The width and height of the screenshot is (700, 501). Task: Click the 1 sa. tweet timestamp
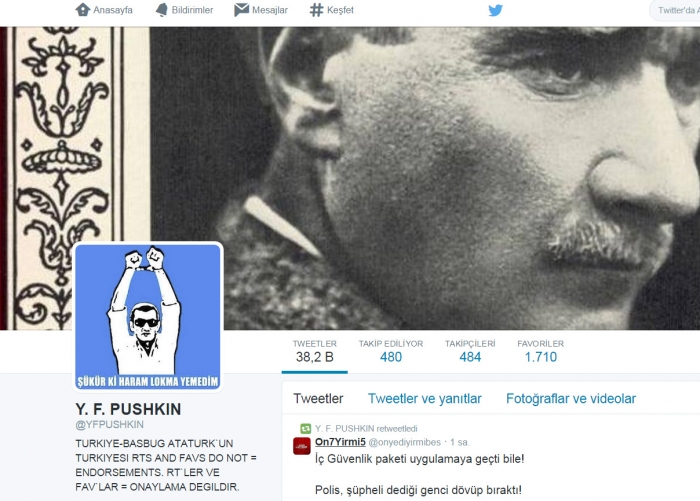click(460, 442)
